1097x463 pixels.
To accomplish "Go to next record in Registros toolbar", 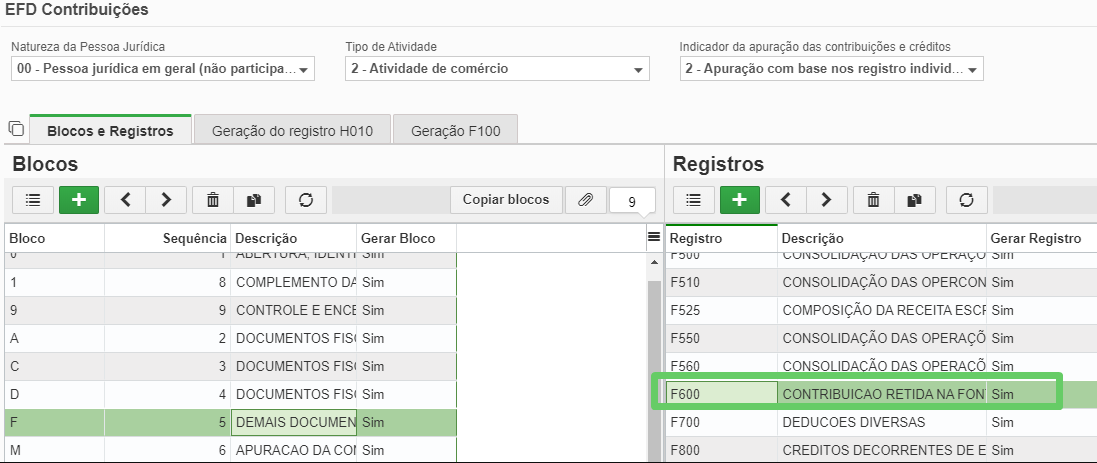I will [826, 200].
